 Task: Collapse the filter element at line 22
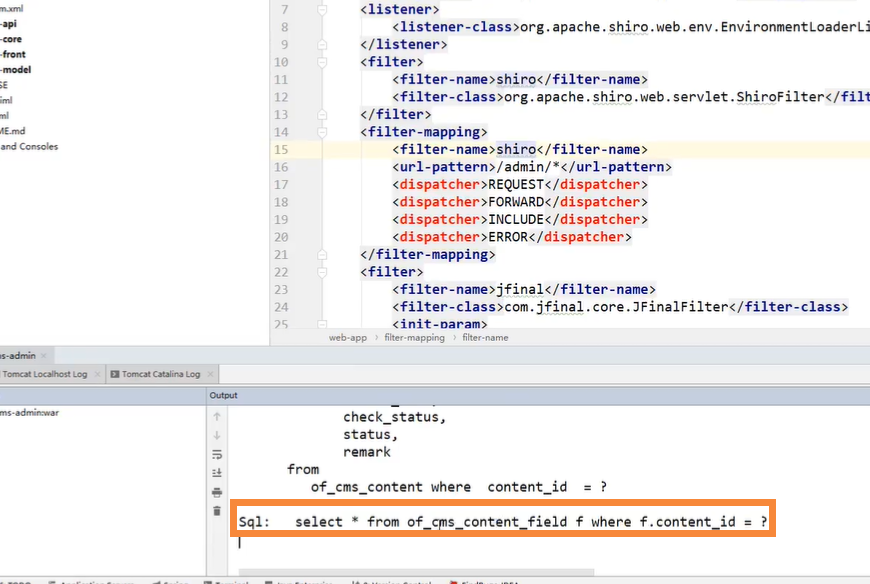tap(322, 272)
